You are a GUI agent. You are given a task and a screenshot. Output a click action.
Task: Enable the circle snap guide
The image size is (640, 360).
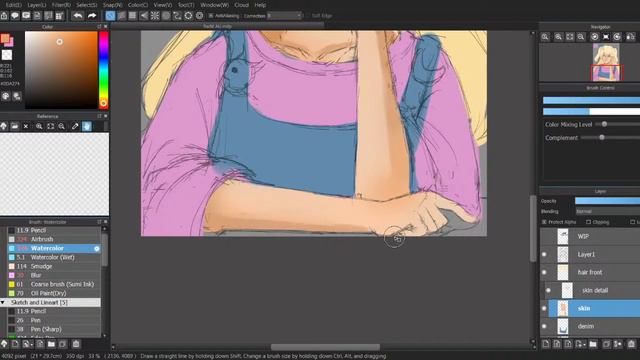click(166, 16)
